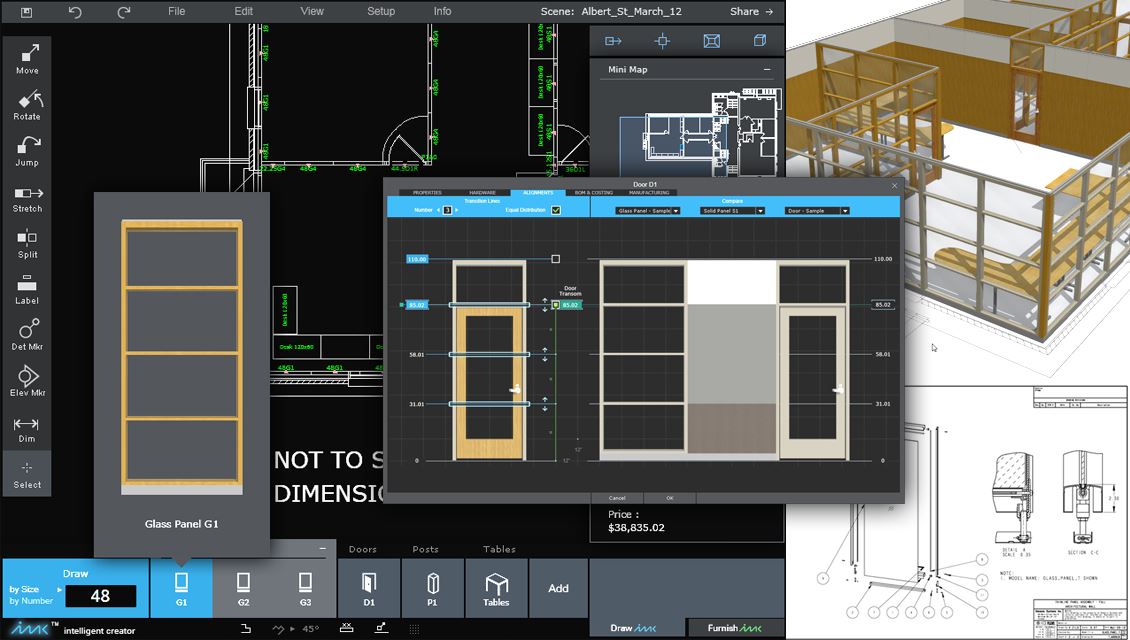The width and height of the screenshot is (1130, 640).
Task: Open the Glass Panel - Sample dropdown
Action: click(648, 210)
